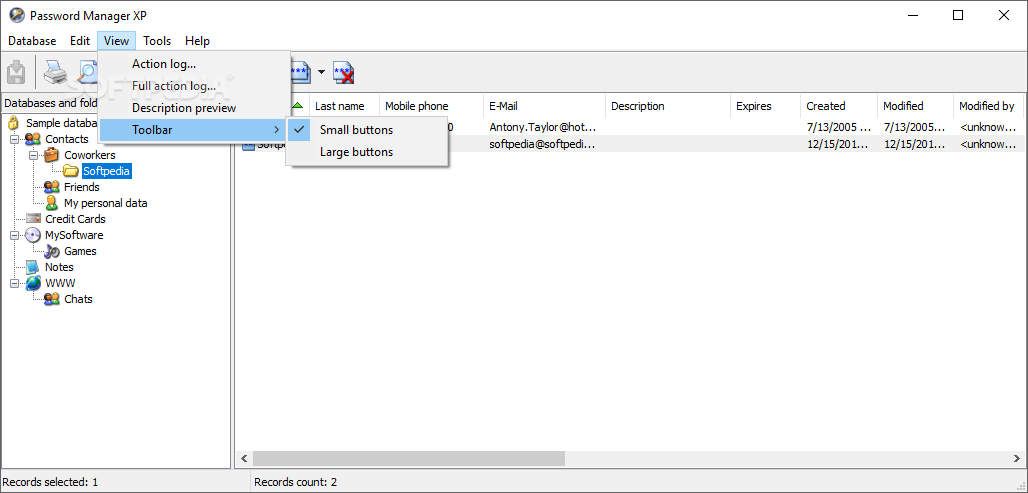Viewport: 1028px width, 493px height.
Task: Collapse the WWW tree node
Action: [14, 283]
